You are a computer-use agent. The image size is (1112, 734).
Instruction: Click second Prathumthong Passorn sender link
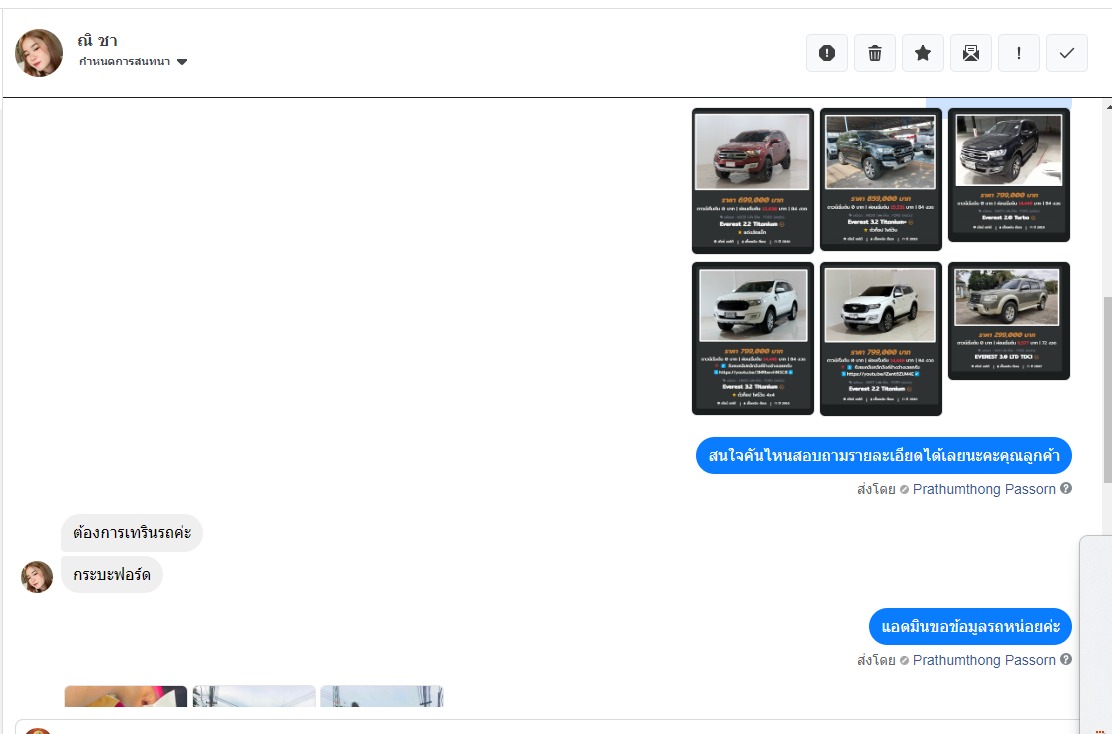[x=984, y=660]
